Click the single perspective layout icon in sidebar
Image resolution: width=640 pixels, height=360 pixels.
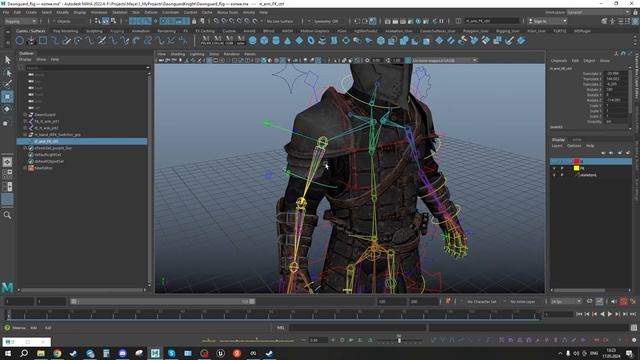coord(7,162)
